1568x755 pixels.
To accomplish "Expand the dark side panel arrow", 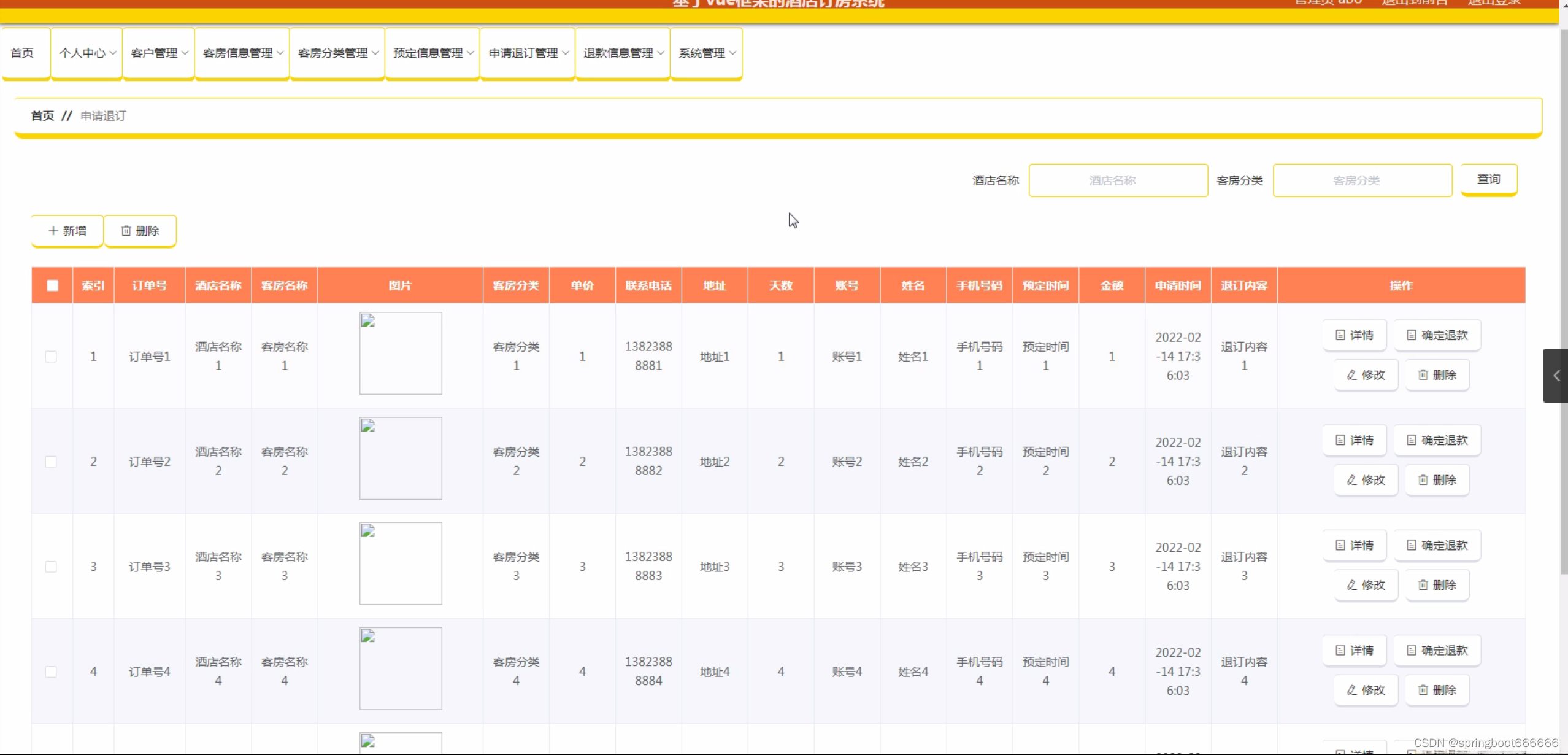I will pos(1556,376).
